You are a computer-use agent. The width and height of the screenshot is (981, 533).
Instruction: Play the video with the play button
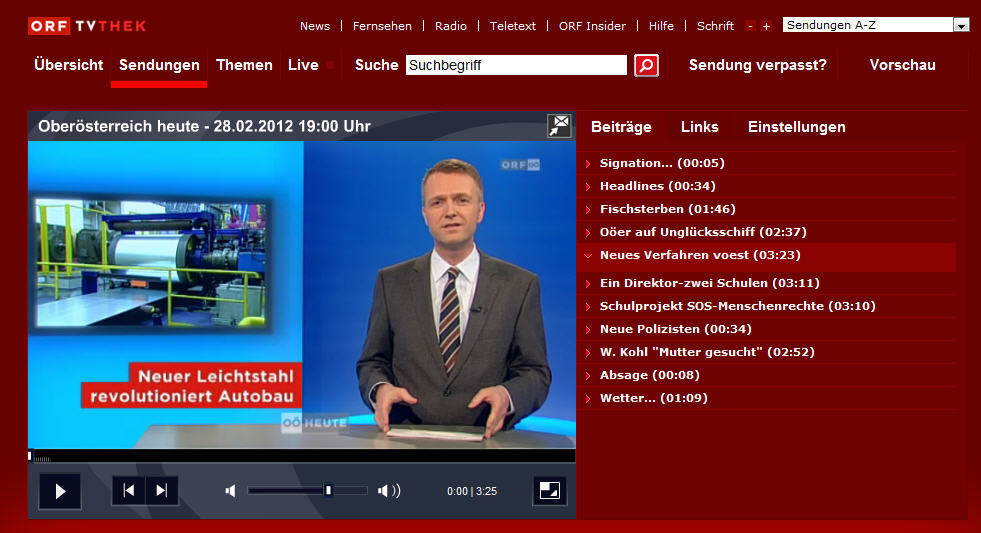pos(60,491)
